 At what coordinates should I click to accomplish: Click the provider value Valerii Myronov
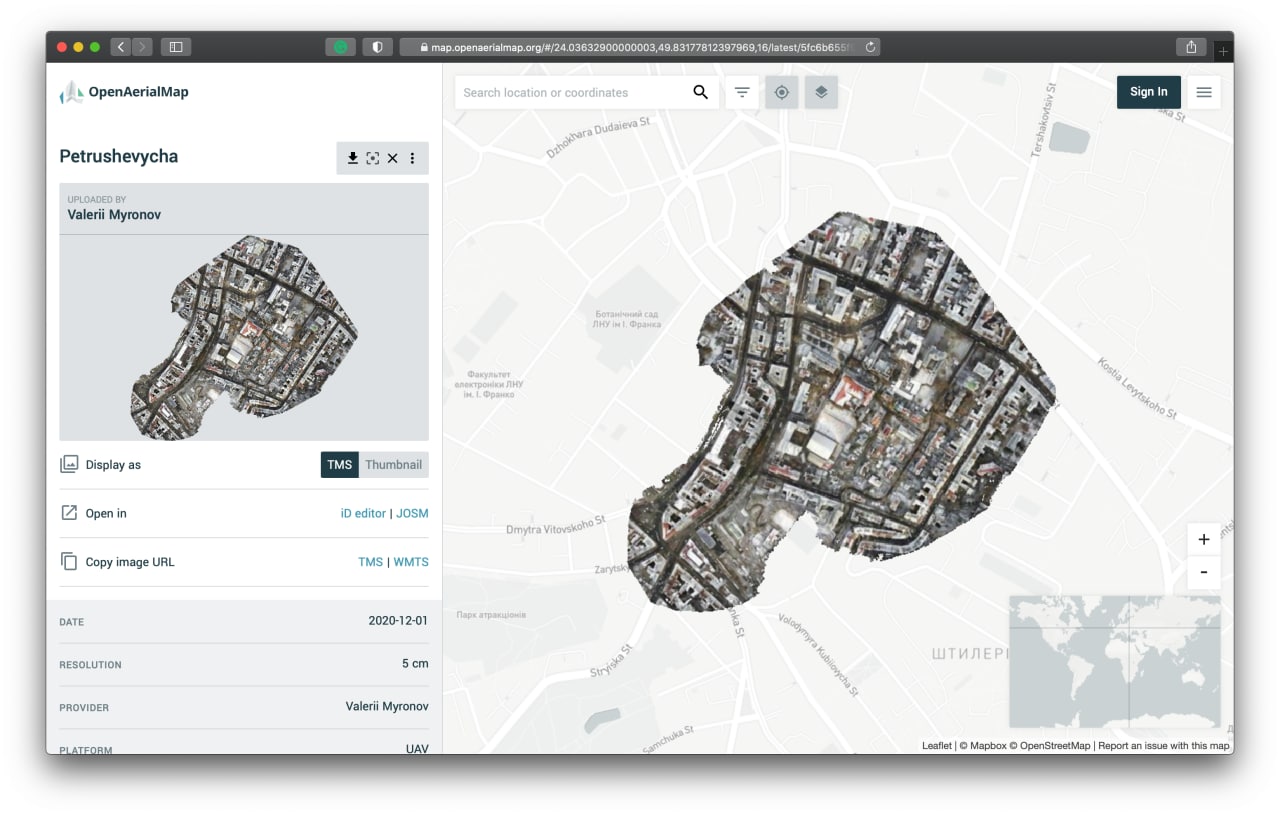coord(387,707)
